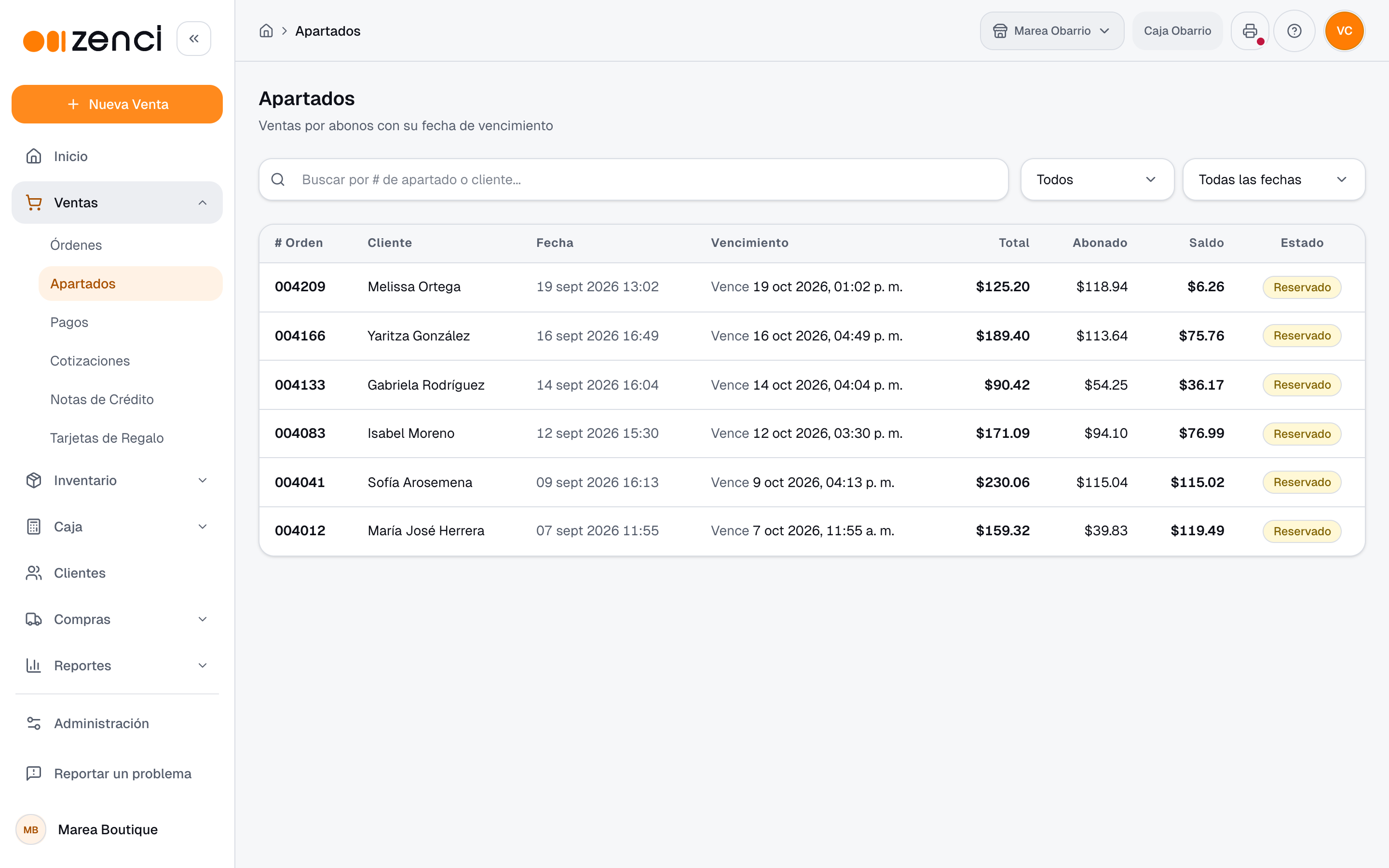Click the MB Marea Boutique avatar
Screen dimensions: 1389x868
point(31,829)
